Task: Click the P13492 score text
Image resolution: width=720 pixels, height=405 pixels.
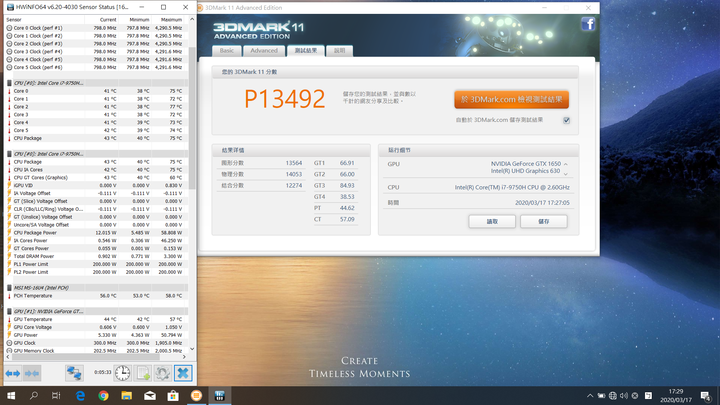Action: [285, 99]
